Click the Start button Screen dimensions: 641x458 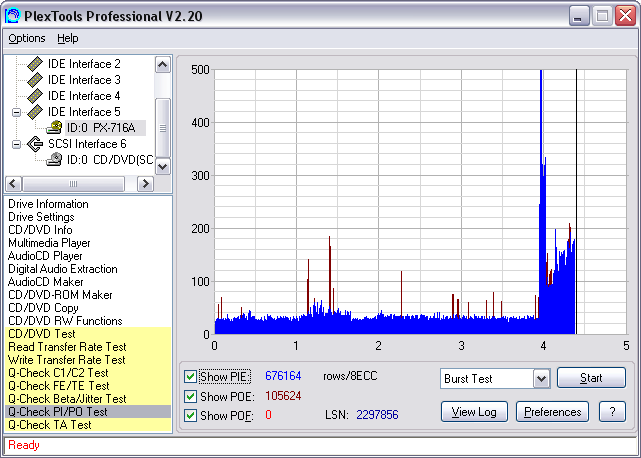[x=591, y=378]
